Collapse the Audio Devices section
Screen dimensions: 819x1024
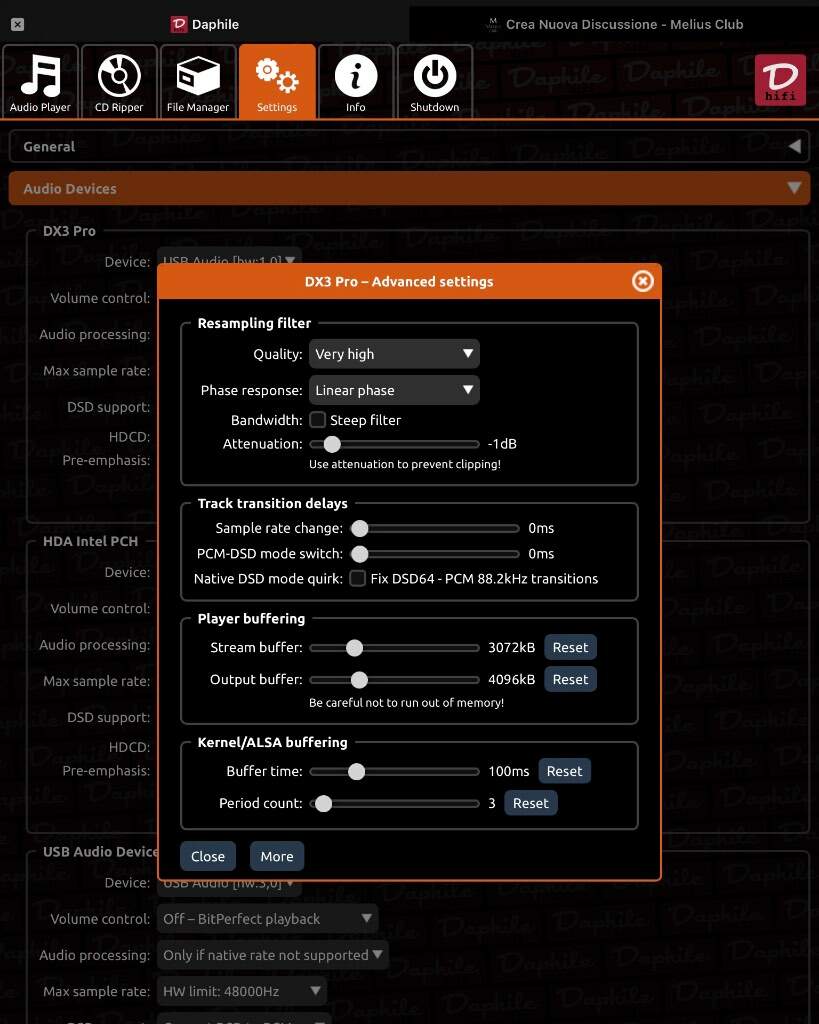click(x=410, y=189)
